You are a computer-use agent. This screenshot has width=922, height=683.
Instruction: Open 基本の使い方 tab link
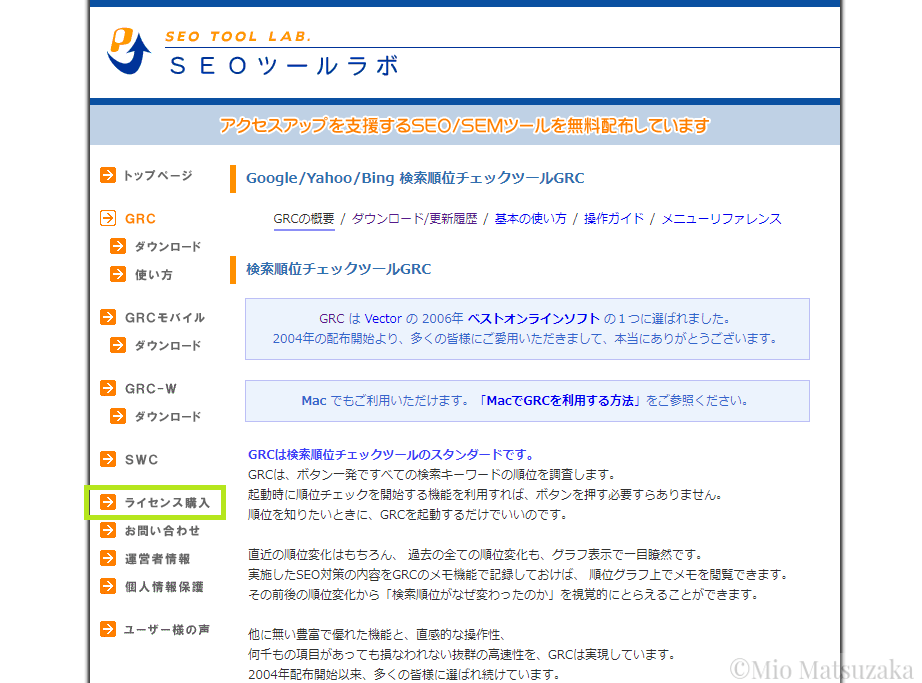[x=530, y=219]
